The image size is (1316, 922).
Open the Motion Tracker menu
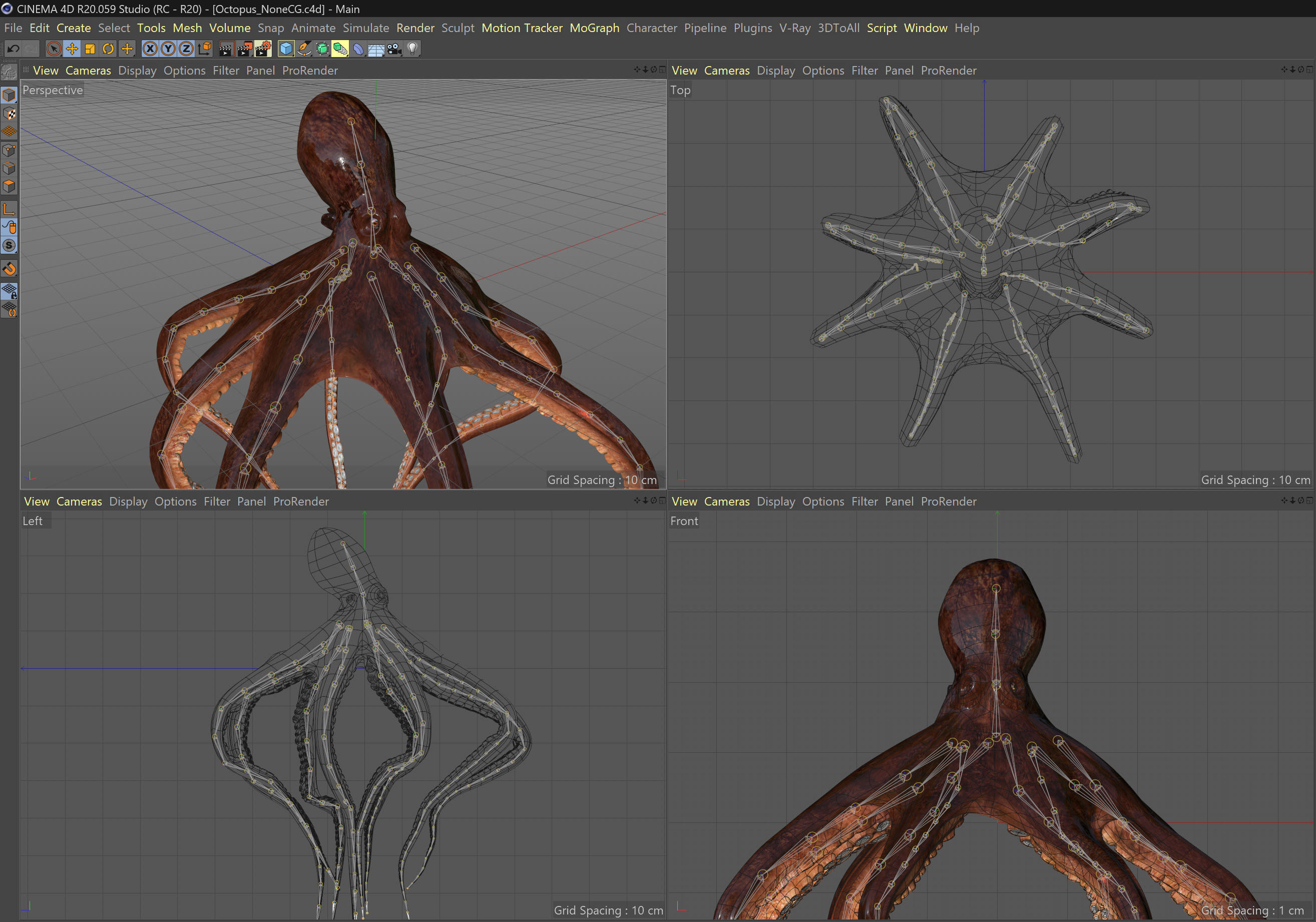[x=522, y=28]
